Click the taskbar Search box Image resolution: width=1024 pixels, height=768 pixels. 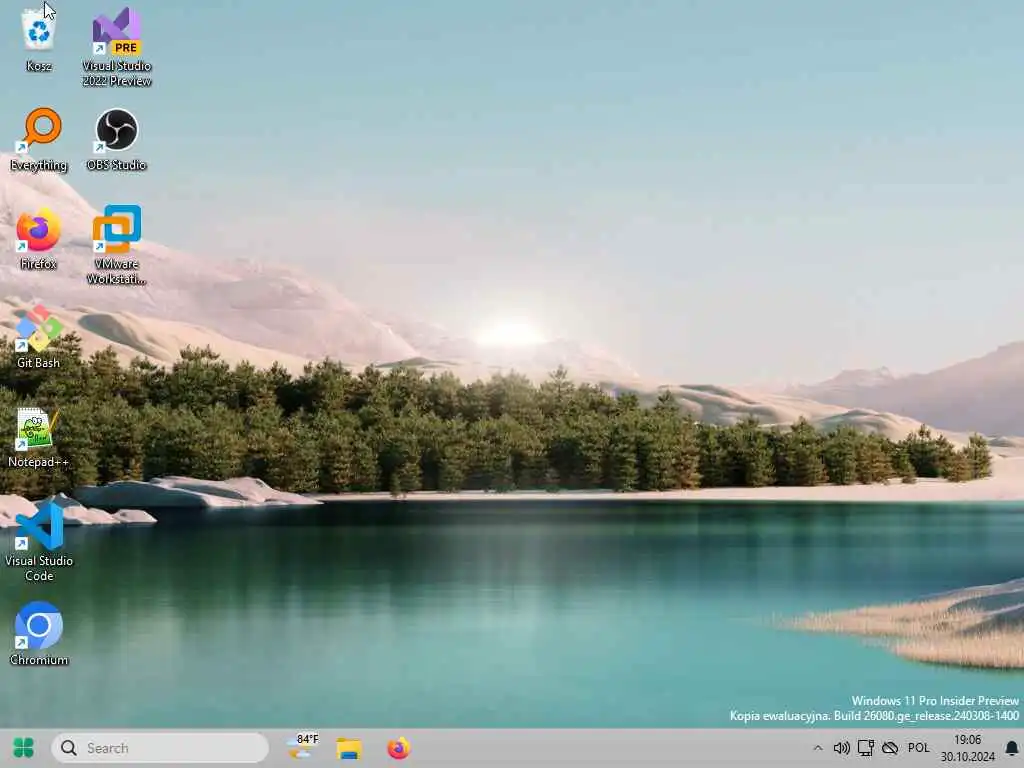pyautogui.click(x=160, y=748)
